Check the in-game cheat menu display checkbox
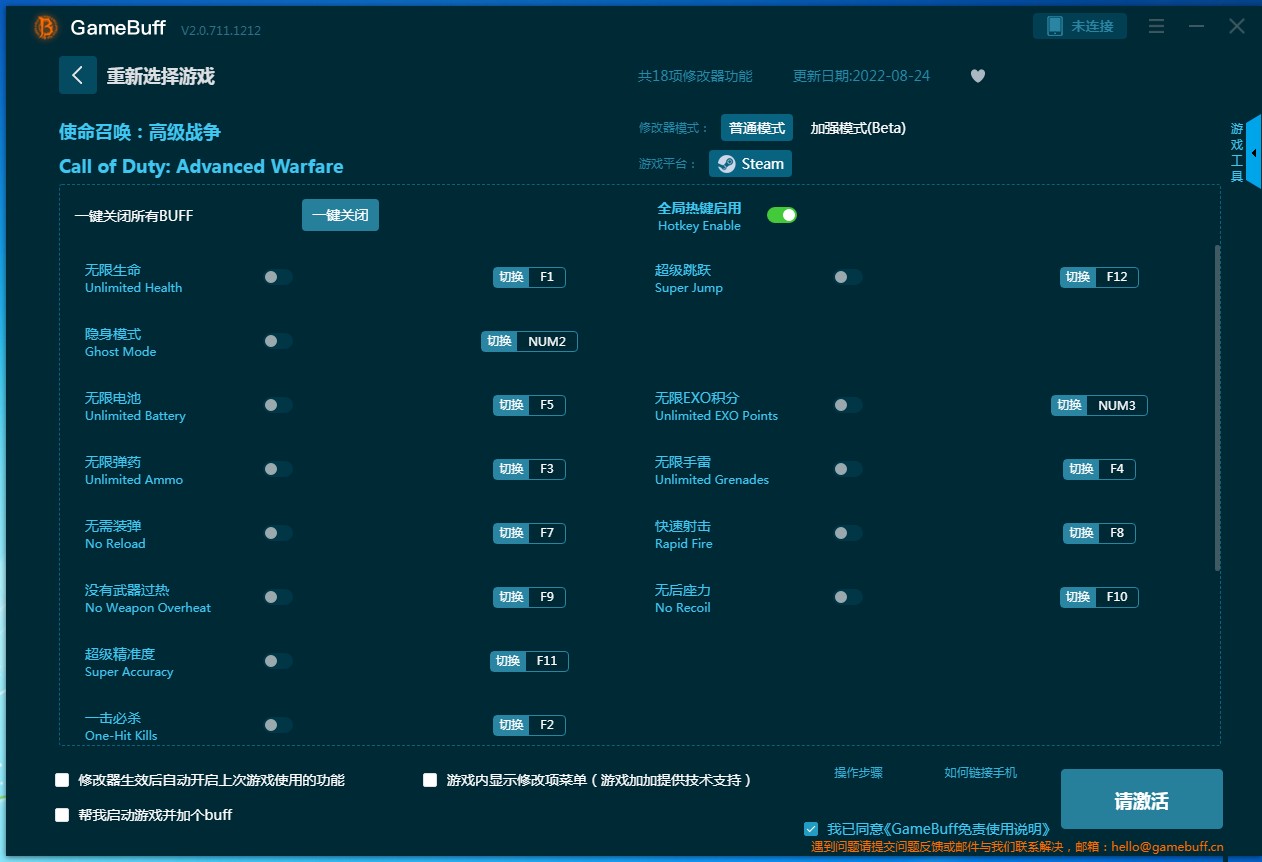The image size is (1262, 862). (430, 780)
